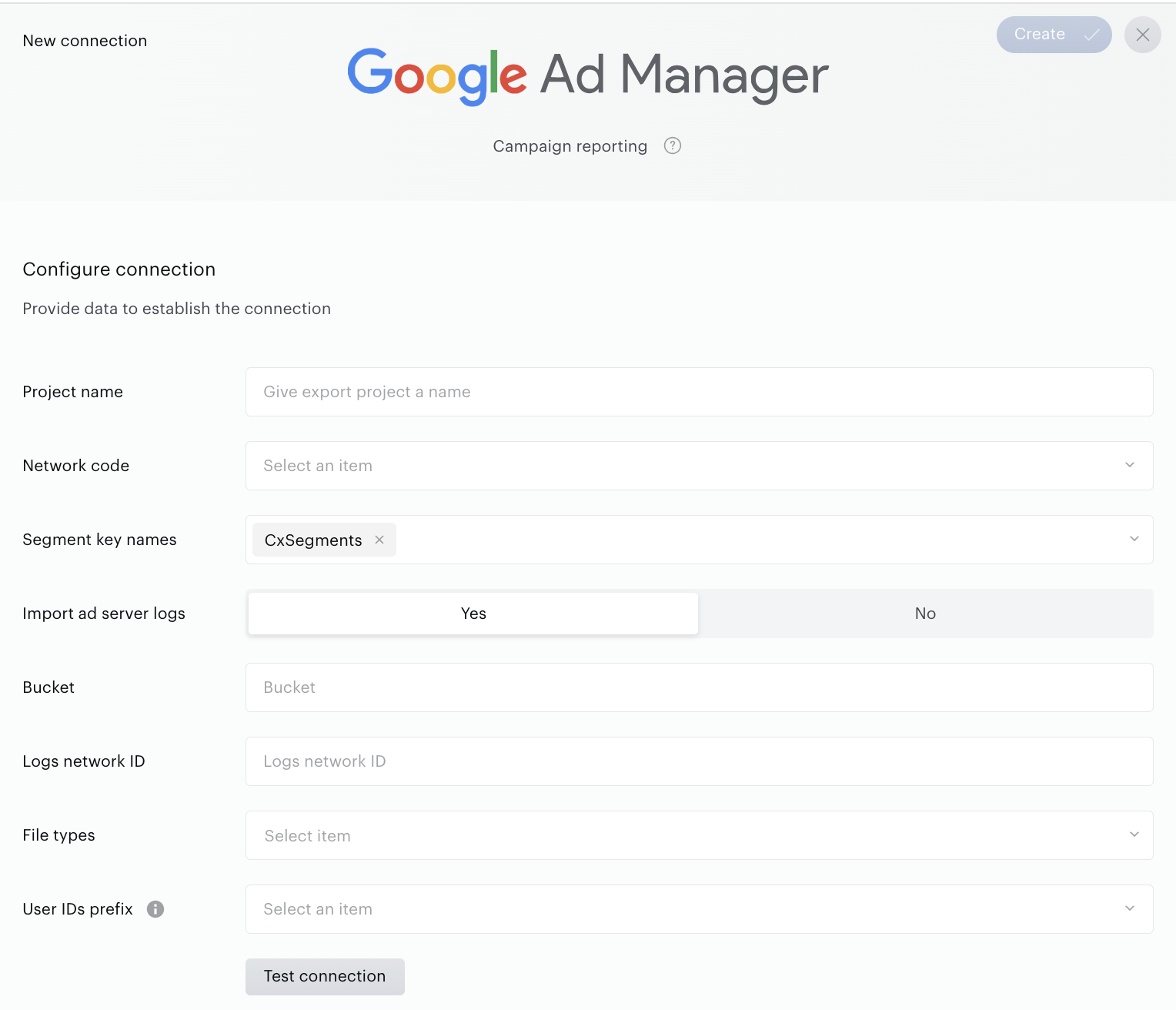The image size is (1176, 1010).
Task: Click the Segment key names label
Action: click(x=99, y=540)
